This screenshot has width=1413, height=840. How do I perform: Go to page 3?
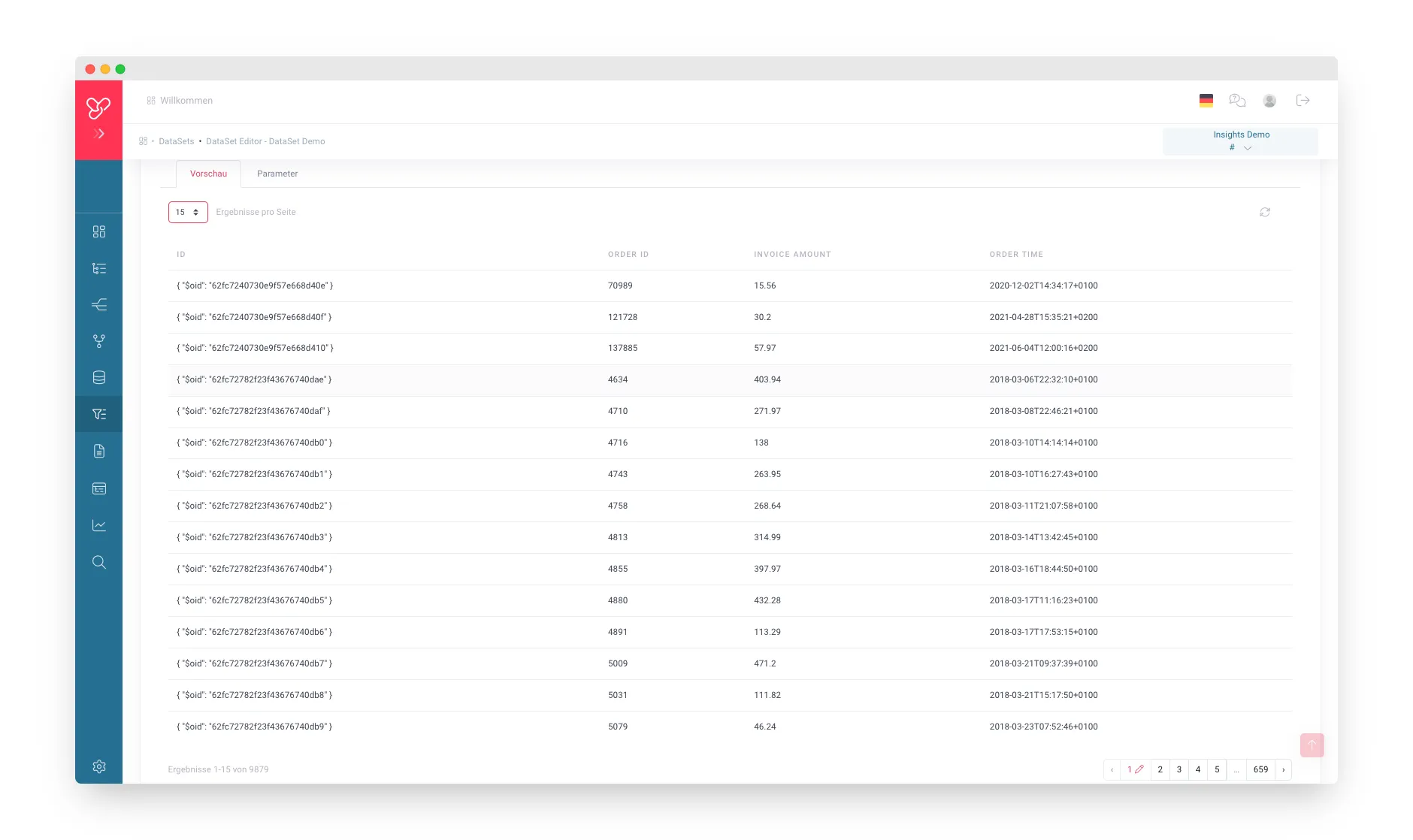coord(1179,769)
